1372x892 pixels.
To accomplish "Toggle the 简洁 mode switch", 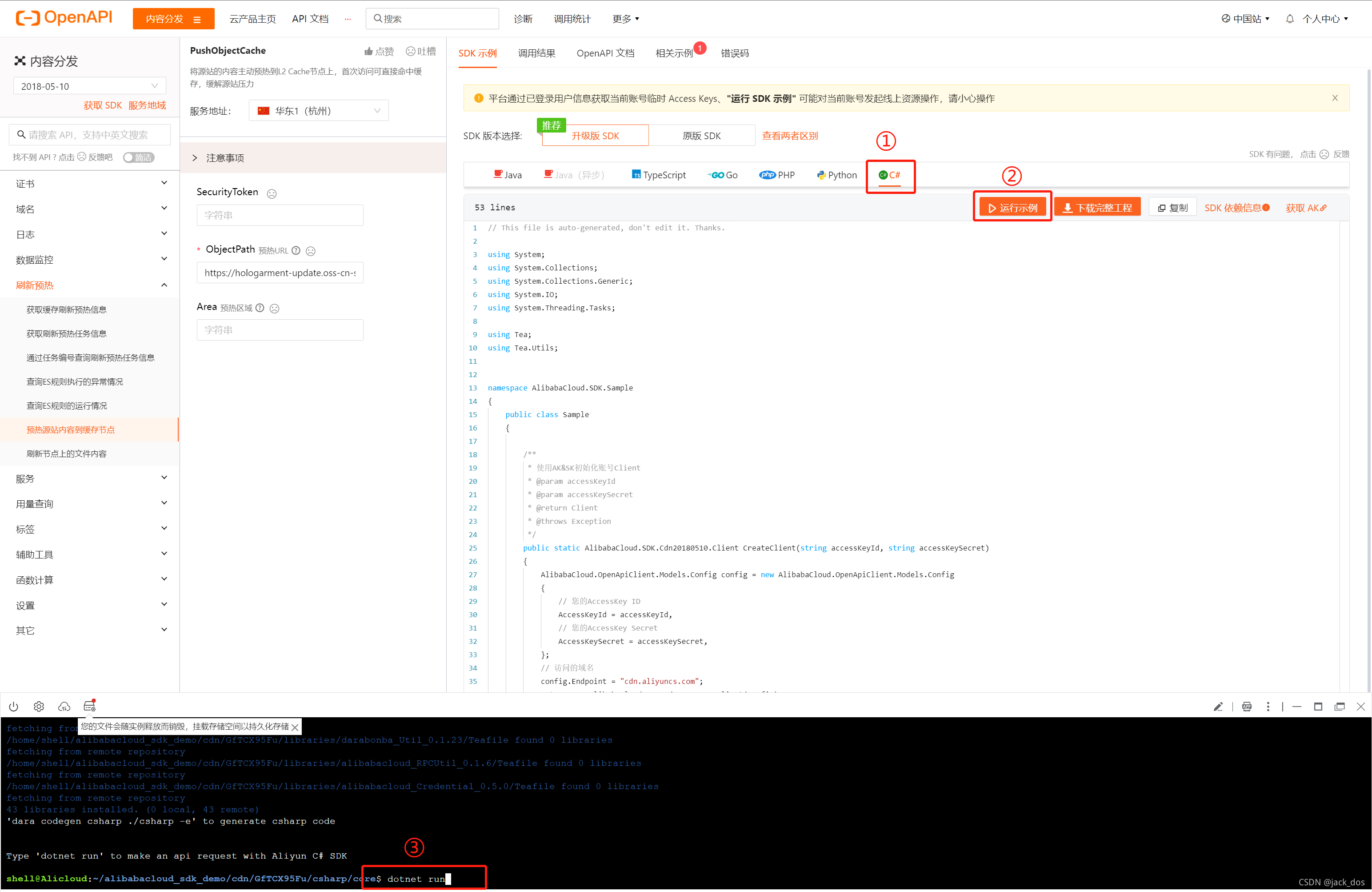I will 138,157.
